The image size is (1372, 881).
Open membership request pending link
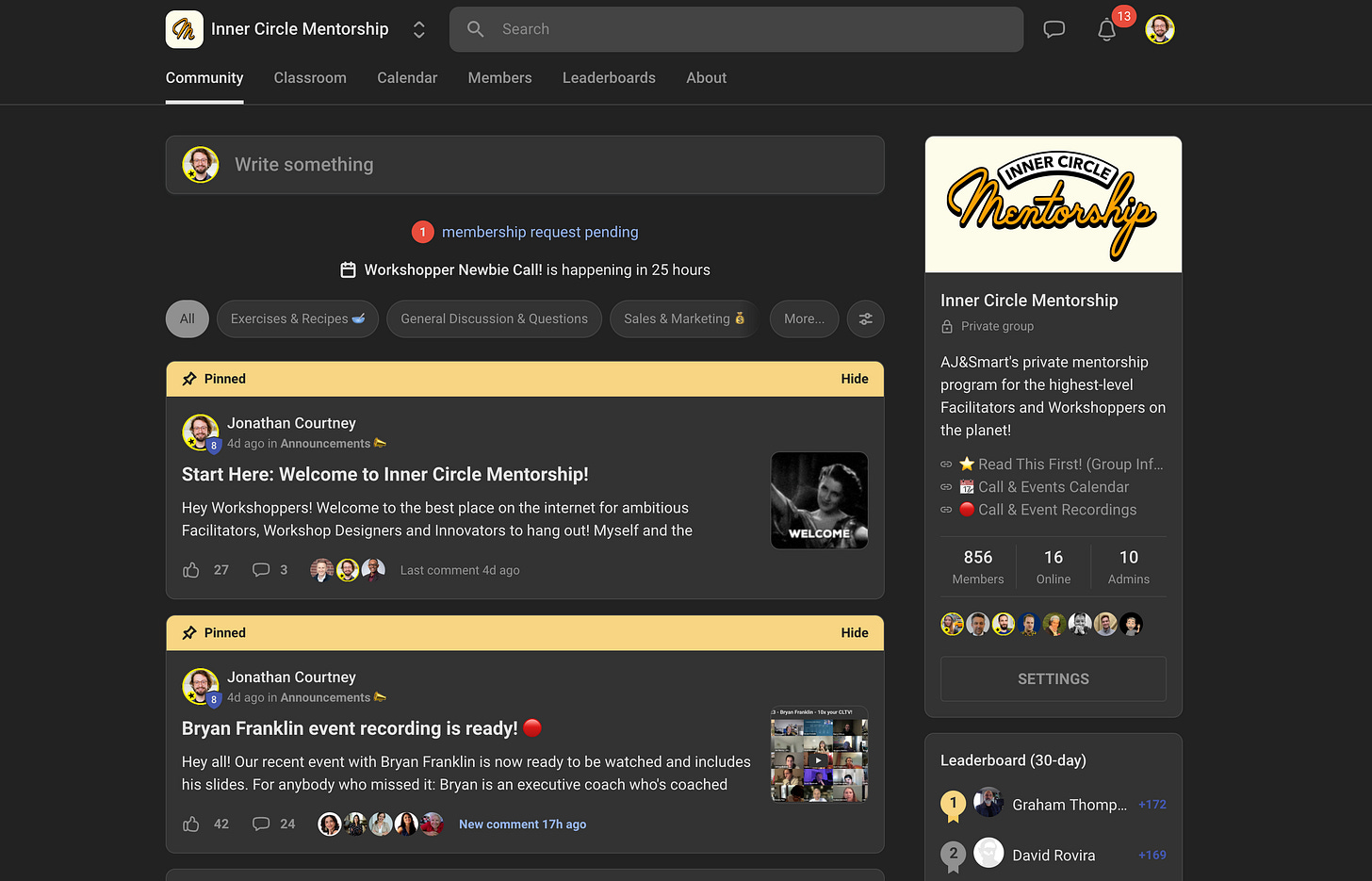540,232
